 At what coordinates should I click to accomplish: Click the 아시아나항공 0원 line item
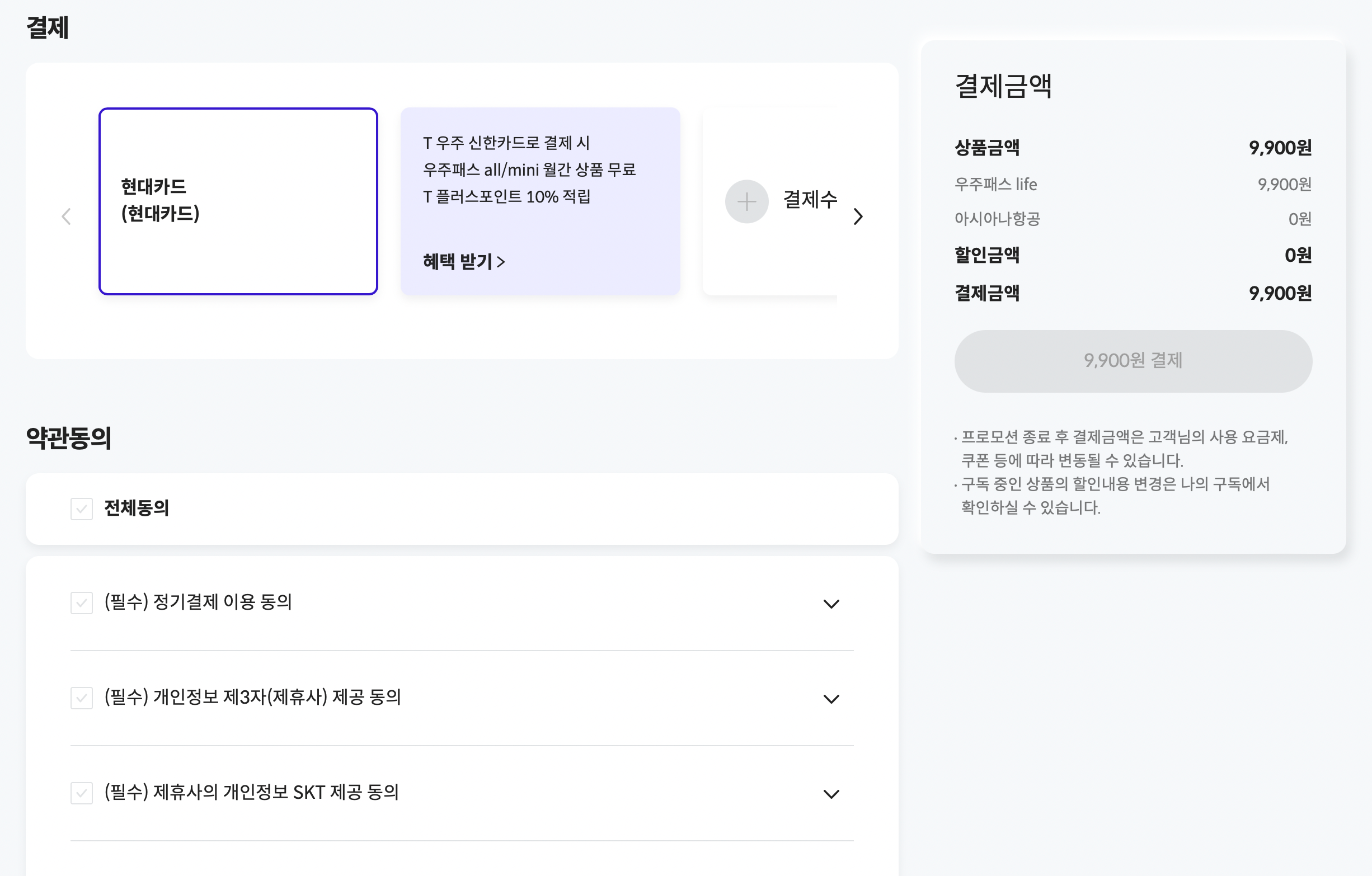click(996, 219)
